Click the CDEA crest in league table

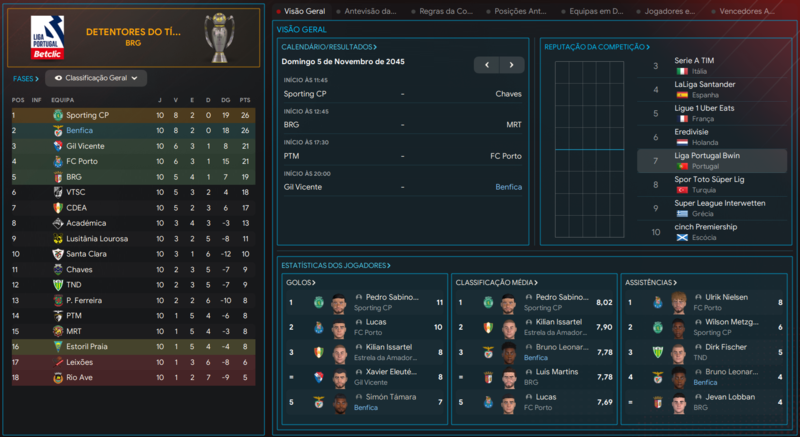(58, 208)
